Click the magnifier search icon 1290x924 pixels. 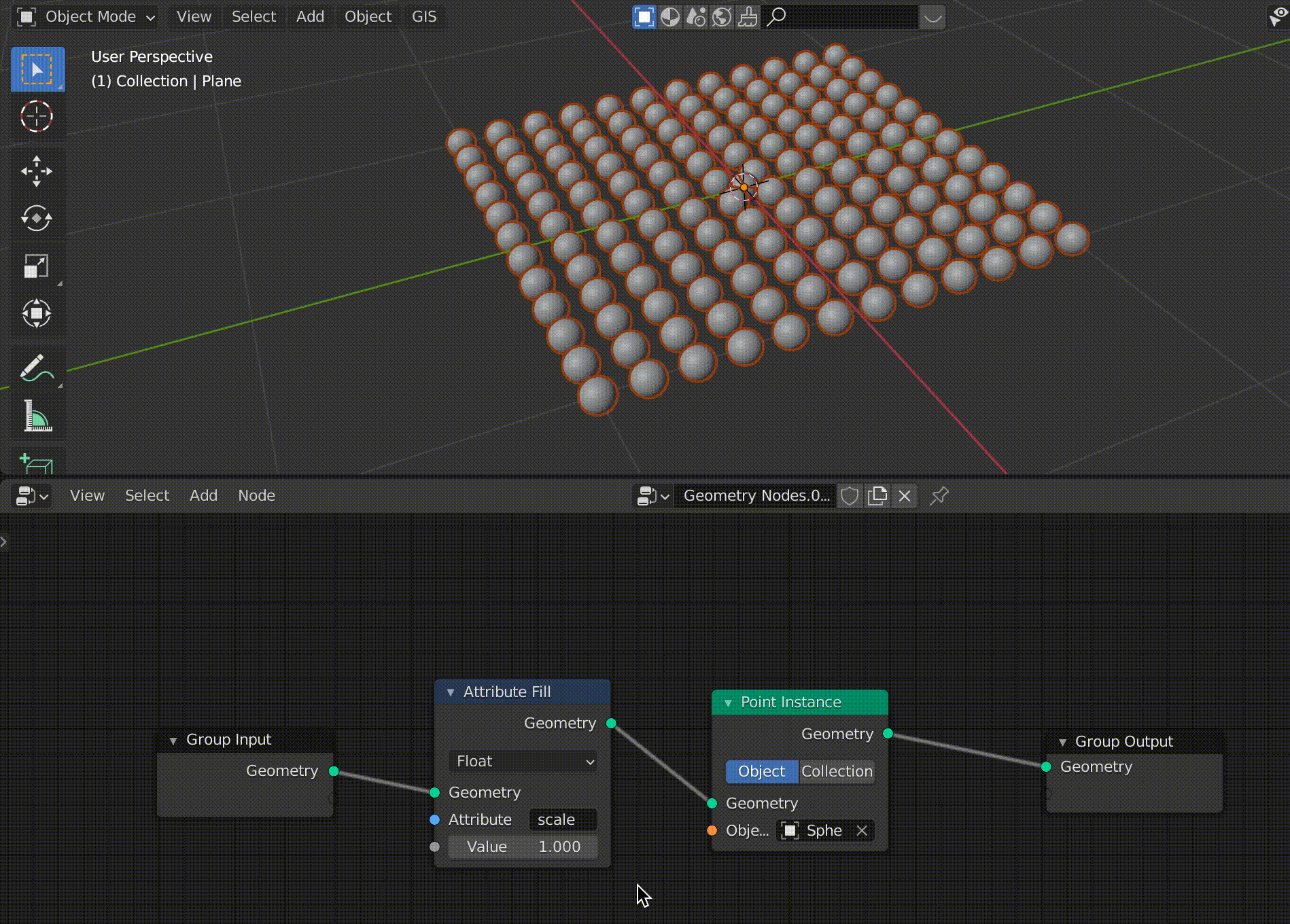(x=775, y=17)
